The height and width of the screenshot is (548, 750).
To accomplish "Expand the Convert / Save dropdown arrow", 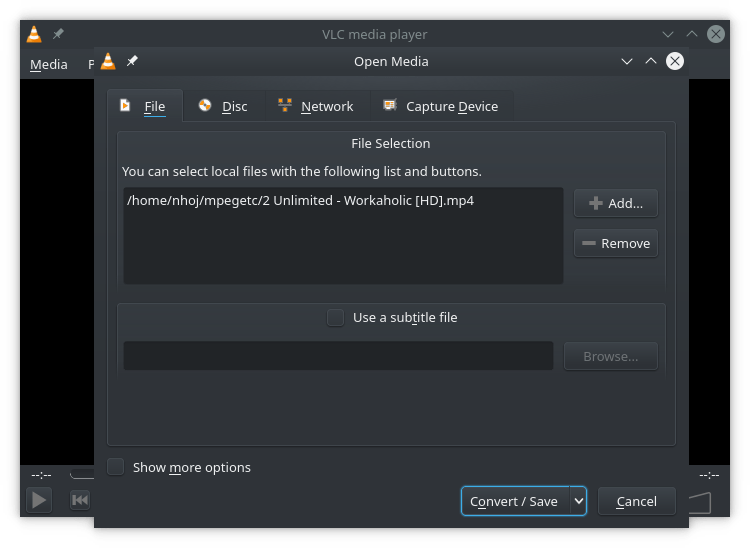I will (578, 501).
